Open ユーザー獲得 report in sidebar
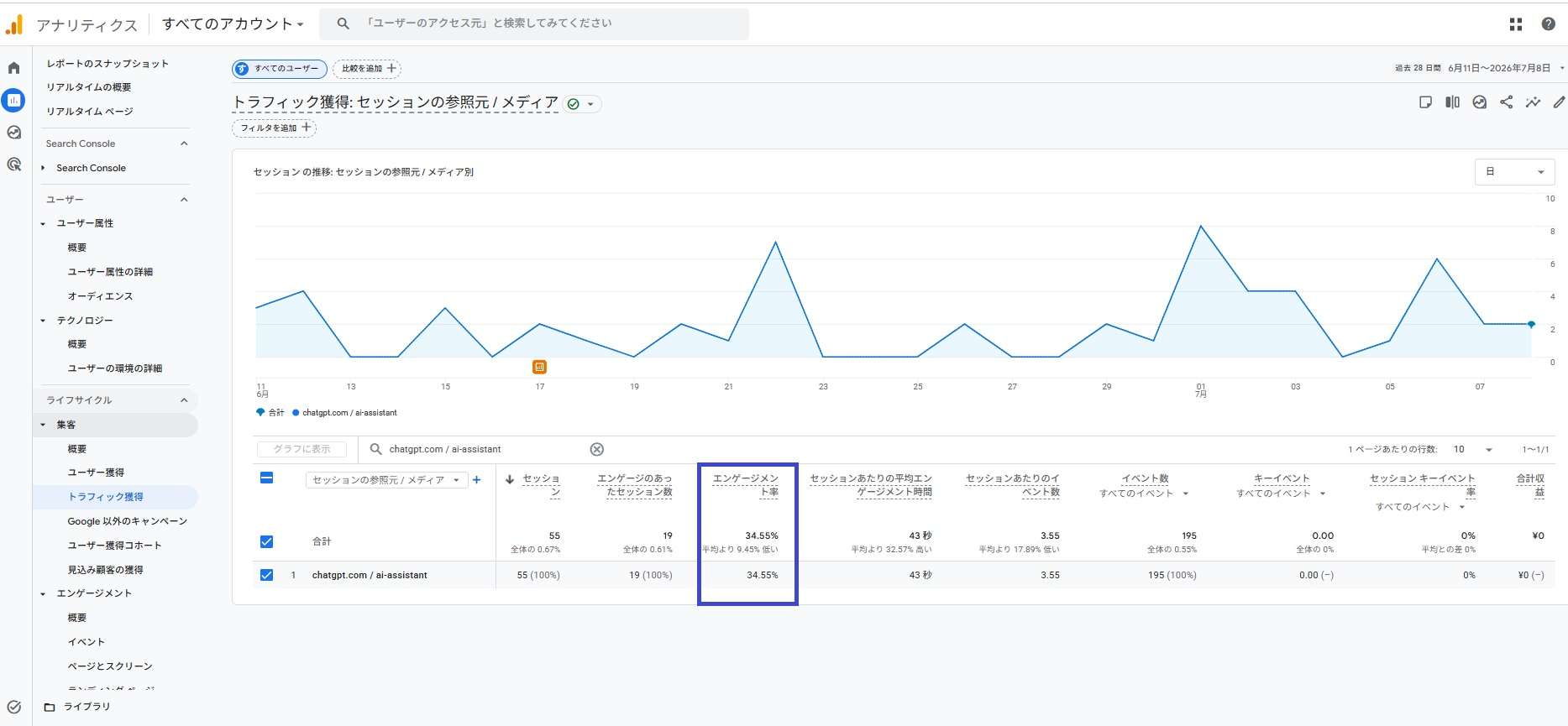The width and height of the screenshot is (1568, 726). pyautogui.click(x=96, y=473)
